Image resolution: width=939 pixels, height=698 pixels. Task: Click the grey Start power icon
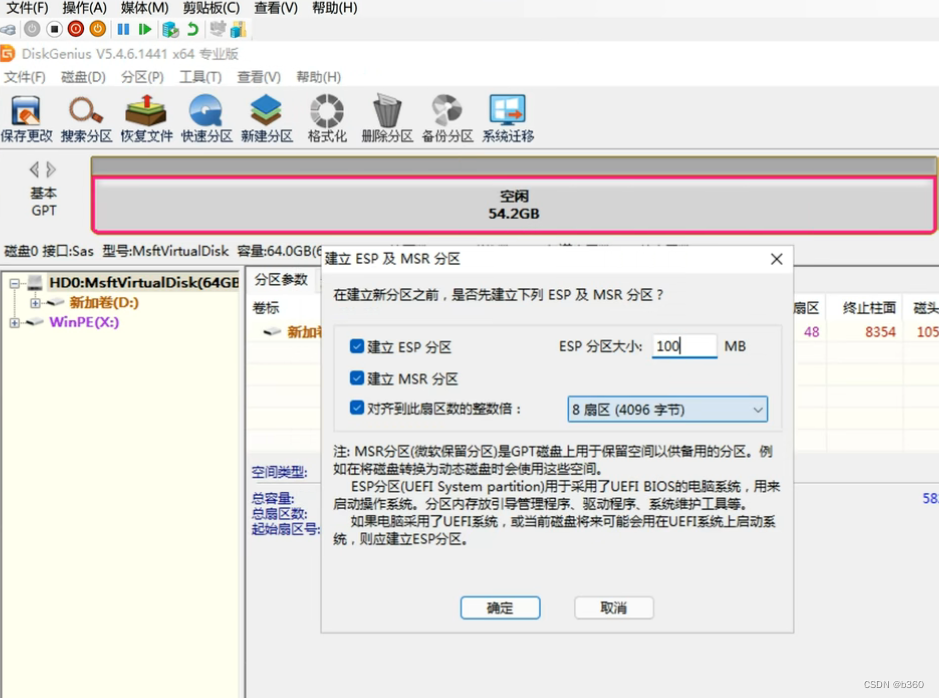32,29
